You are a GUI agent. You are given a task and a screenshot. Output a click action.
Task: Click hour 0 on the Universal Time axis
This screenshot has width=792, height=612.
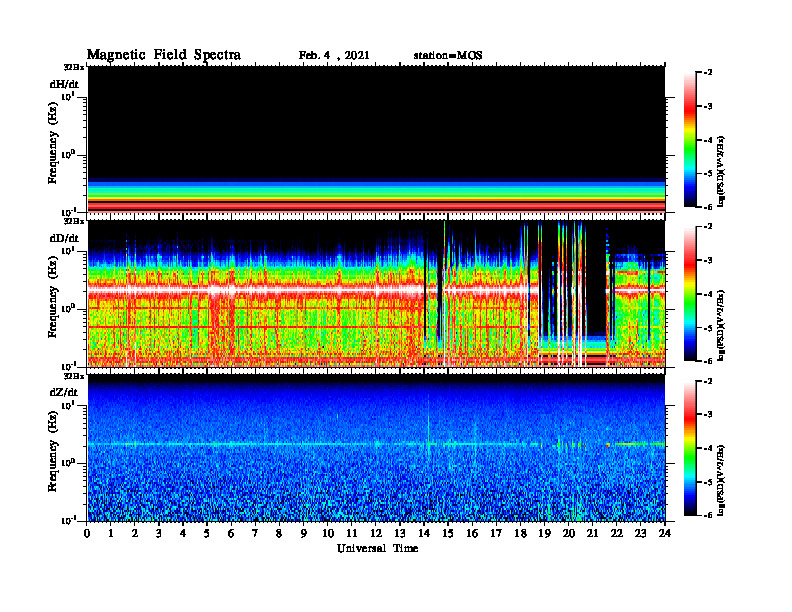point(87,534)
